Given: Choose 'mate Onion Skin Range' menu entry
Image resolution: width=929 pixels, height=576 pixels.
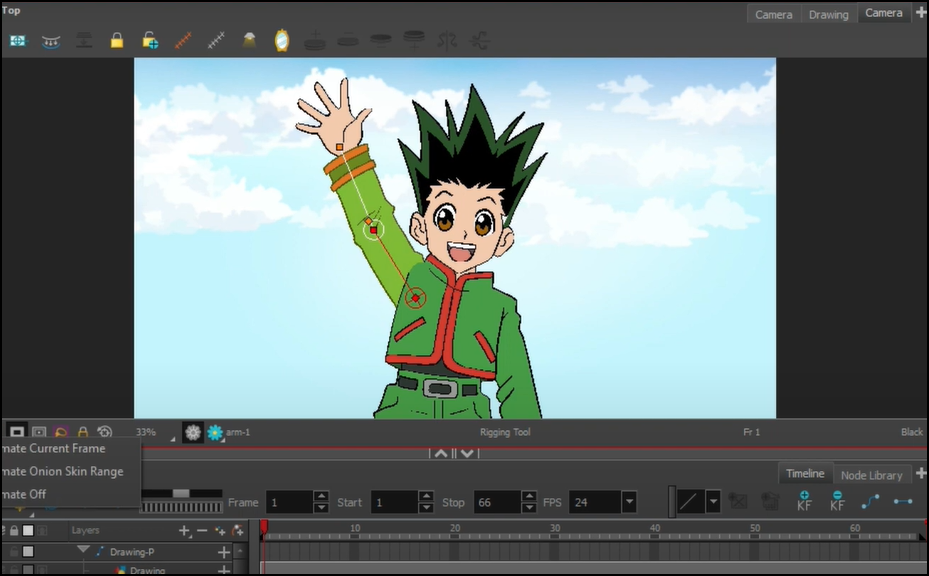Looking at the screenshot, I should pos(62,472).
